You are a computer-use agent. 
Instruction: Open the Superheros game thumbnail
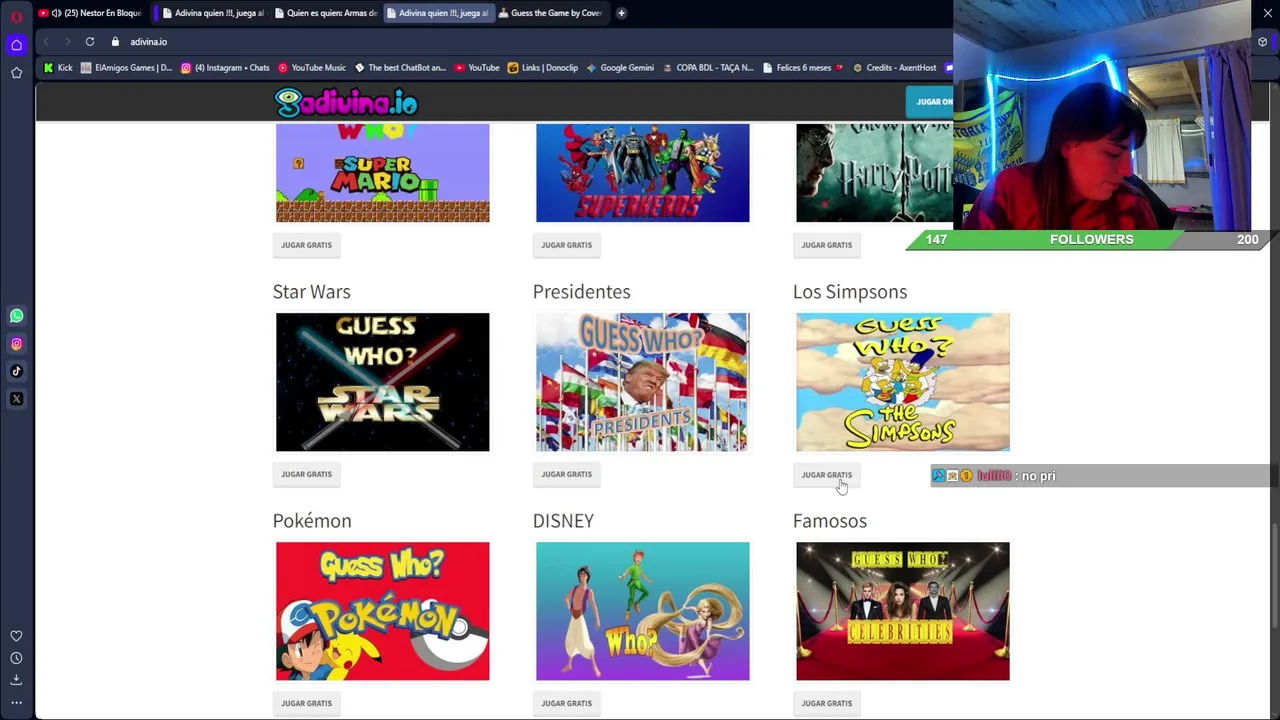642,173
